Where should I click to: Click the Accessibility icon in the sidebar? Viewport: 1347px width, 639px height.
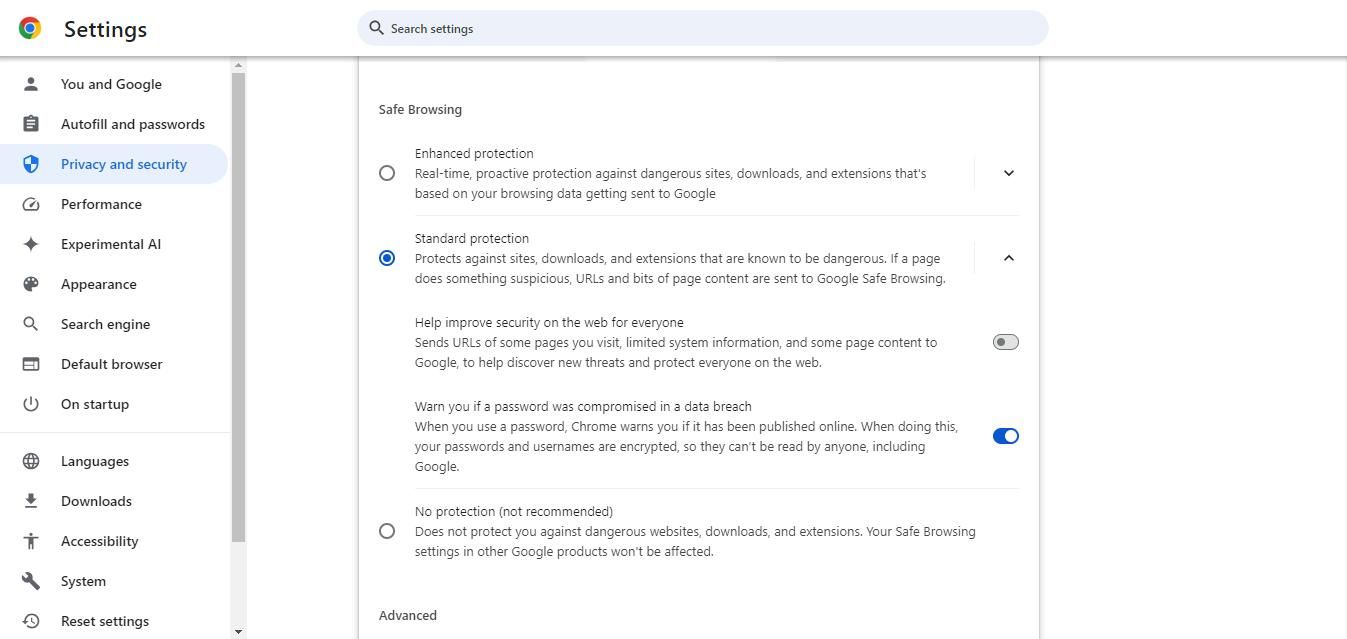point(31,541)
